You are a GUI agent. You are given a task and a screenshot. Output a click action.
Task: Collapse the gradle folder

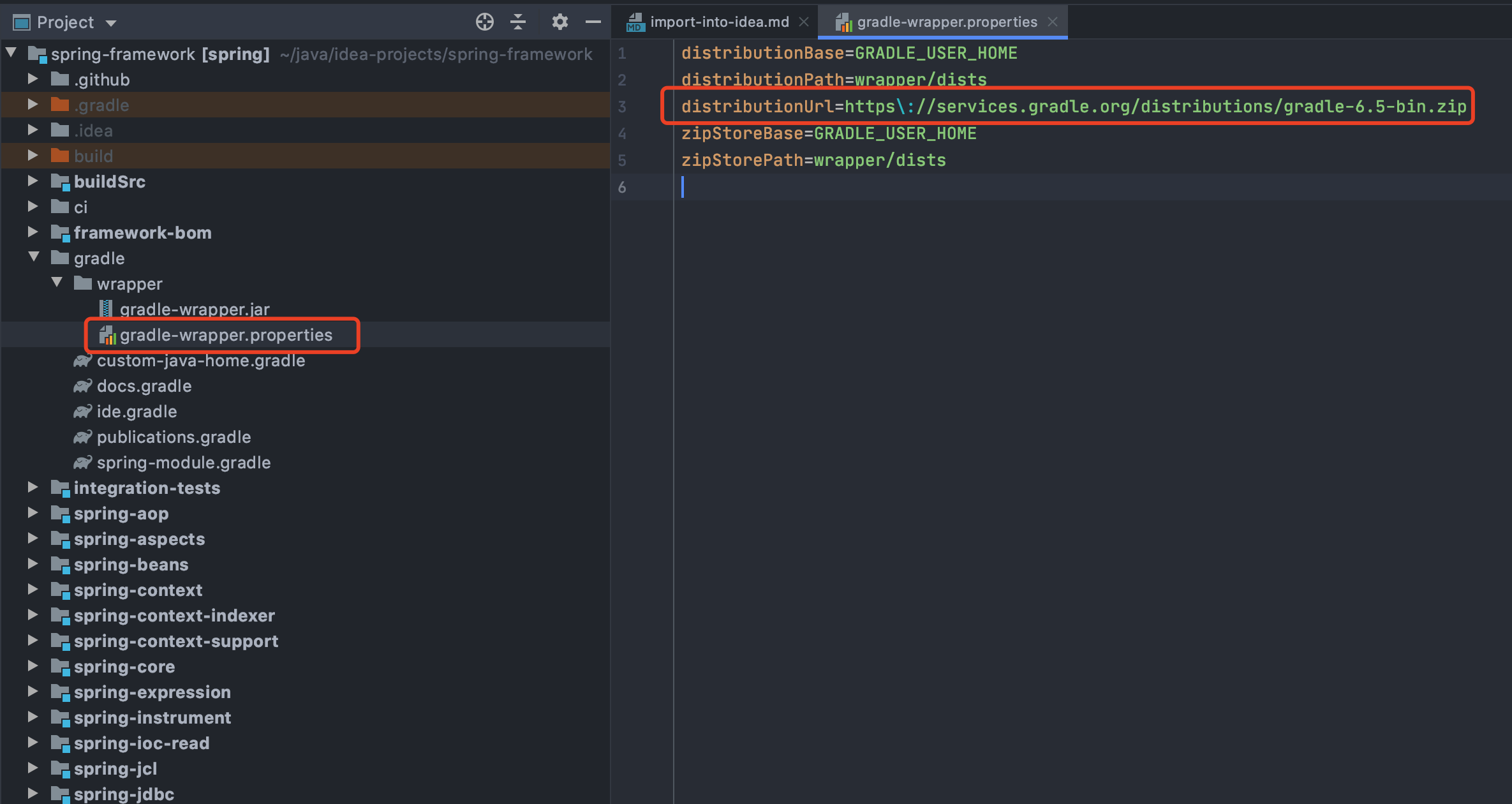[x=34, y=257]
